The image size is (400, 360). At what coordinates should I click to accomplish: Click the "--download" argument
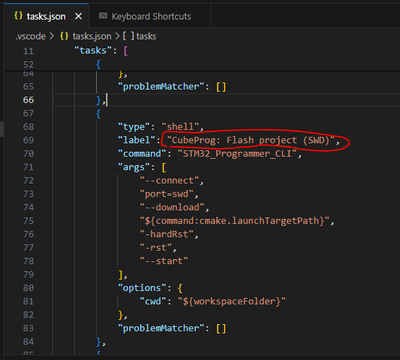coord(172,207)
